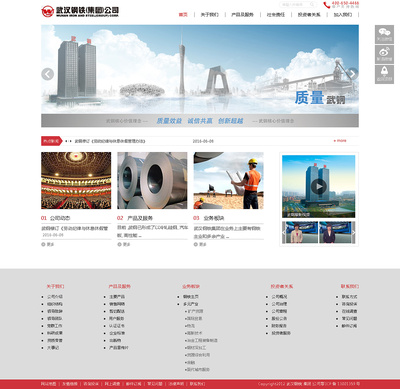The height and width of the screenshot is (389, 400).
Task: Click the 质量效益 诚信共赢 slogan banner
Action: tap(200, 121)
